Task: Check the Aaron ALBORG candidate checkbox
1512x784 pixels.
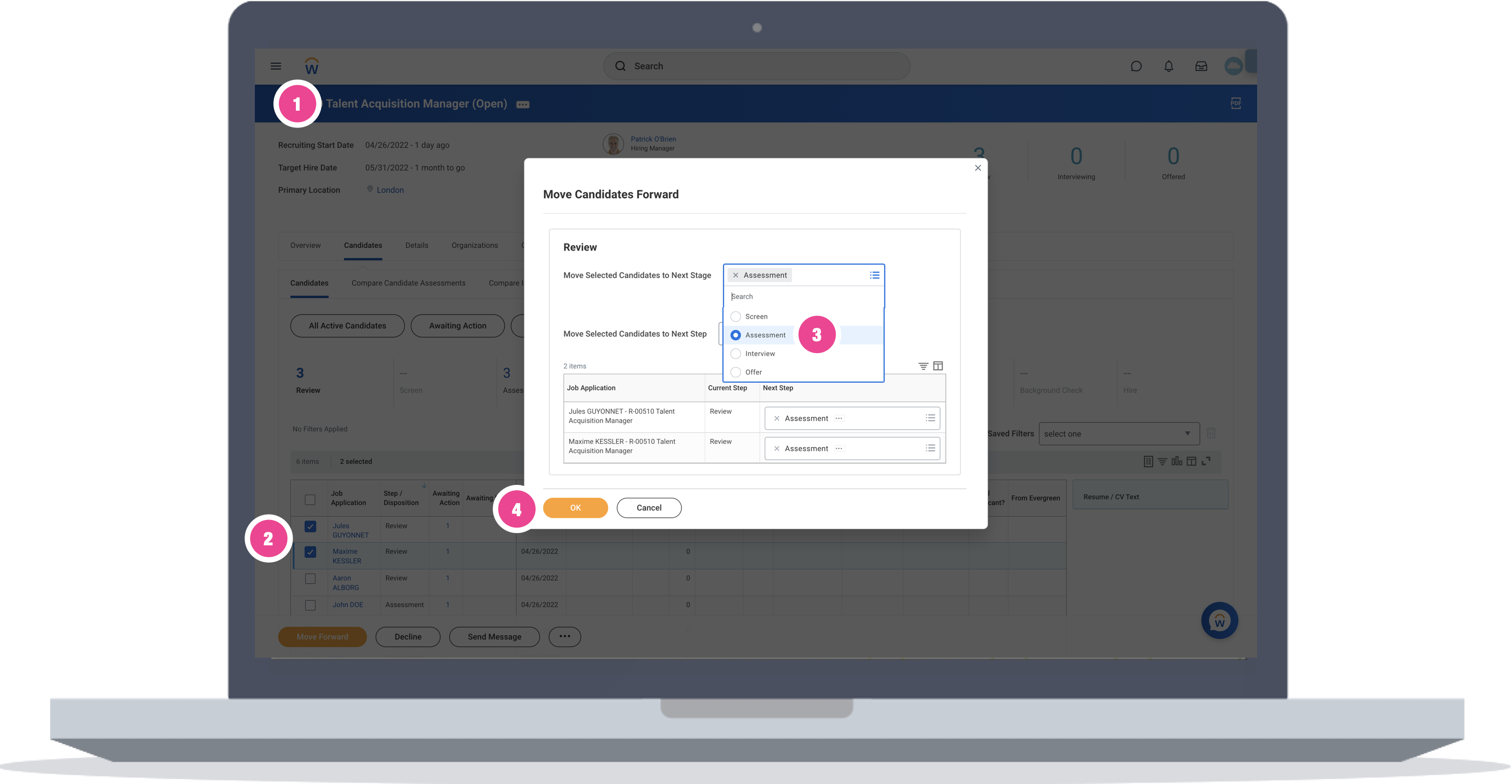Action: (310, 579)
